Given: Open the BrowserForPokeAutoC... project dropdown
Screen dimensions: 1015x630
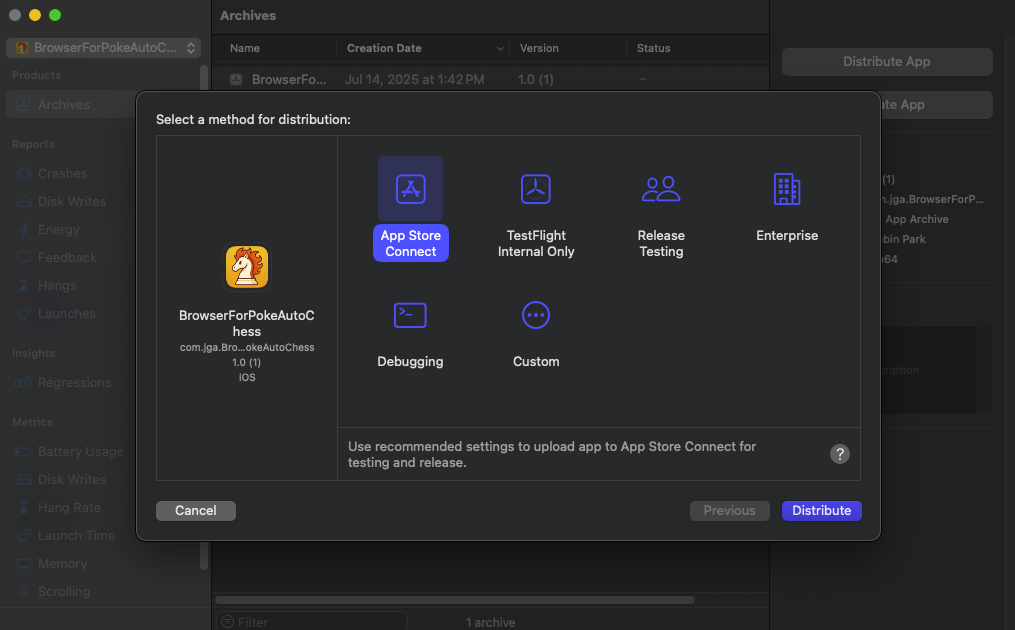Looking at the screenshot, I should point(104,47).
